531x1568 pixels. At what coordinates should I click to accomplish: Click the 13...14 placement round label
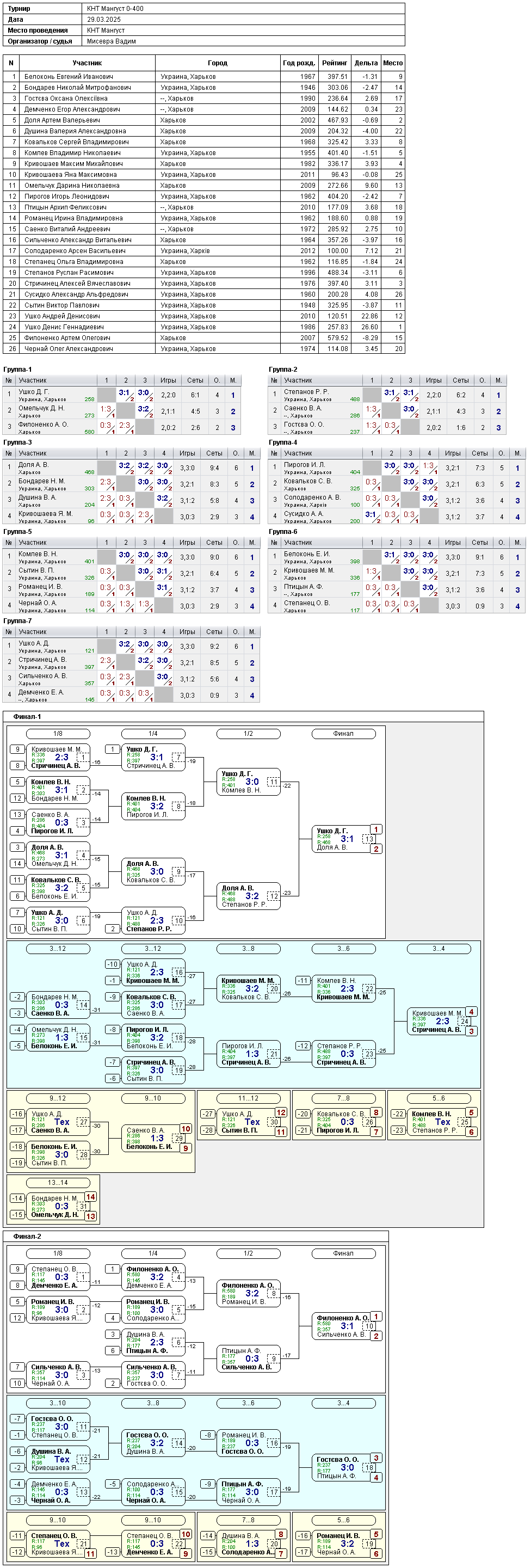(58, 1183)
